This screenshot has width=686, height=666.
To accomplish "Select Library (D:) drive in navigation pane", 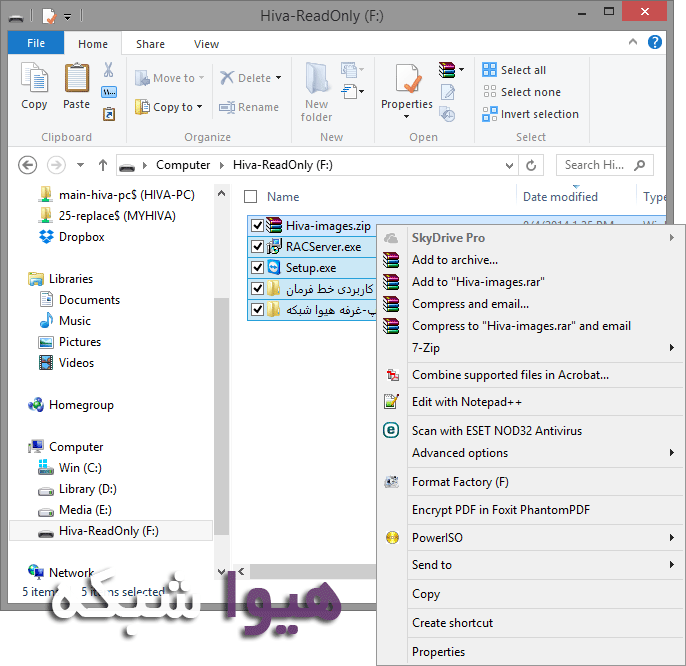I will [89, 489].
